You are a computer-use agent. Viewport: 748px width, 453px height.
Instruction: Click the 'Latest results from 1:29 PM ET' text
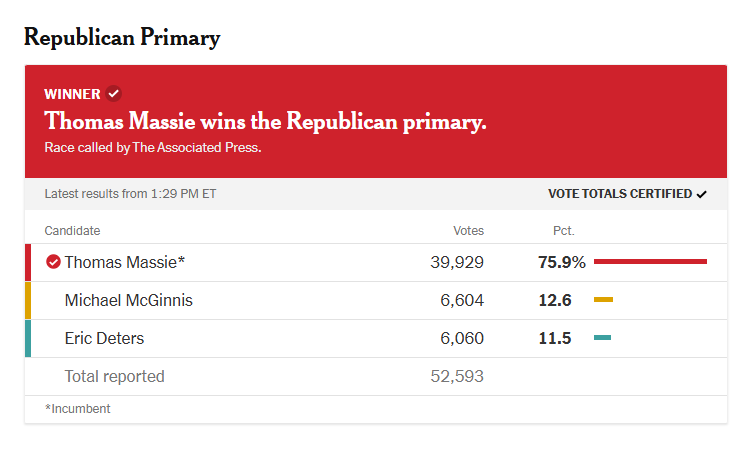pyautogui.click(x=130, y=194)
